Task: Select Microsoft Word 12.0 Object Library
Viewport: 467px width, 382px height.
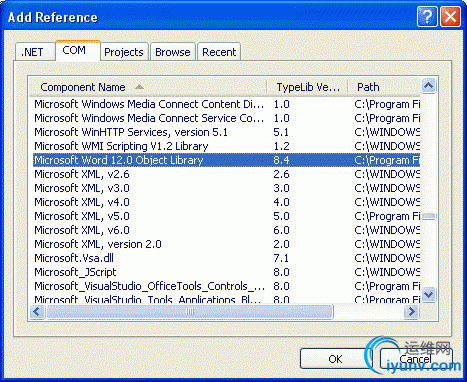Action: (x=226, y=160)
